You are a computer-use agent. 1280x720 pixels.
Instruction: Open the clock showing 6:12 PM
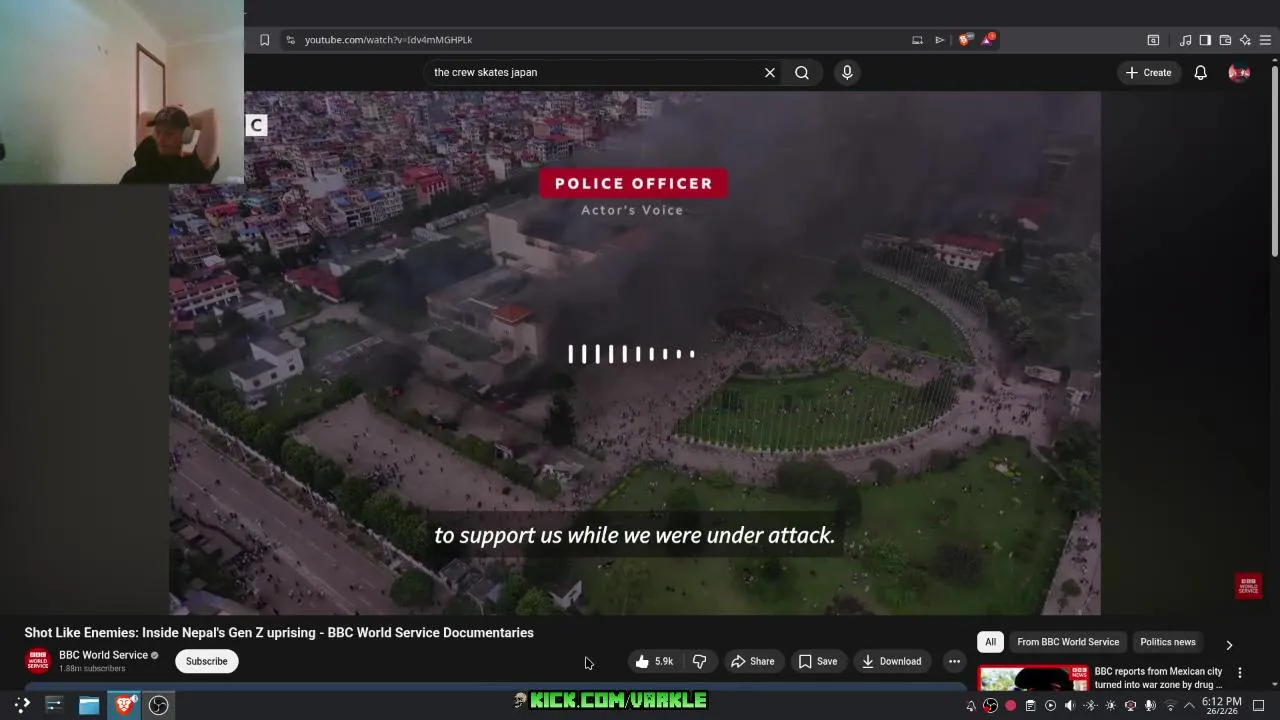(x=1221, y=706)
